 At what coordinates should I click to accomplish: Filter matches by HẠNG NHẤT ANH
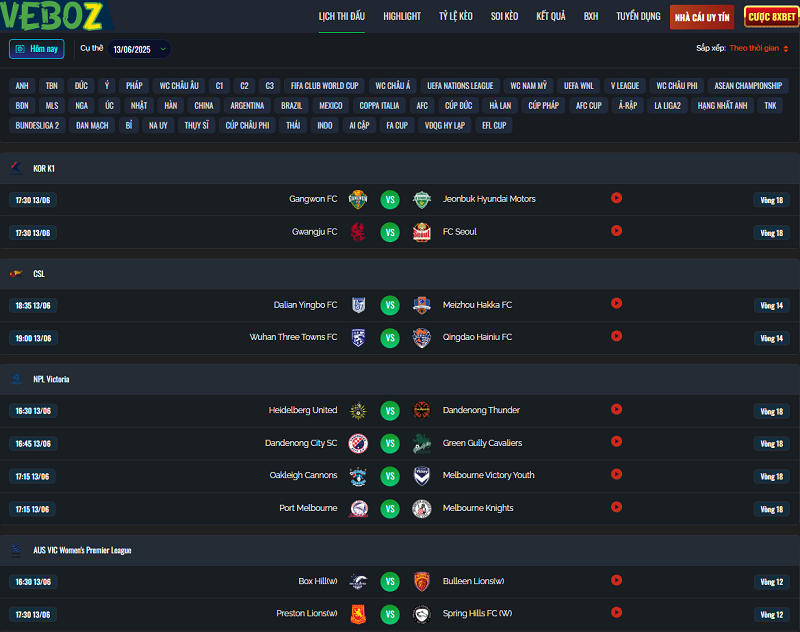pos(722,106)
